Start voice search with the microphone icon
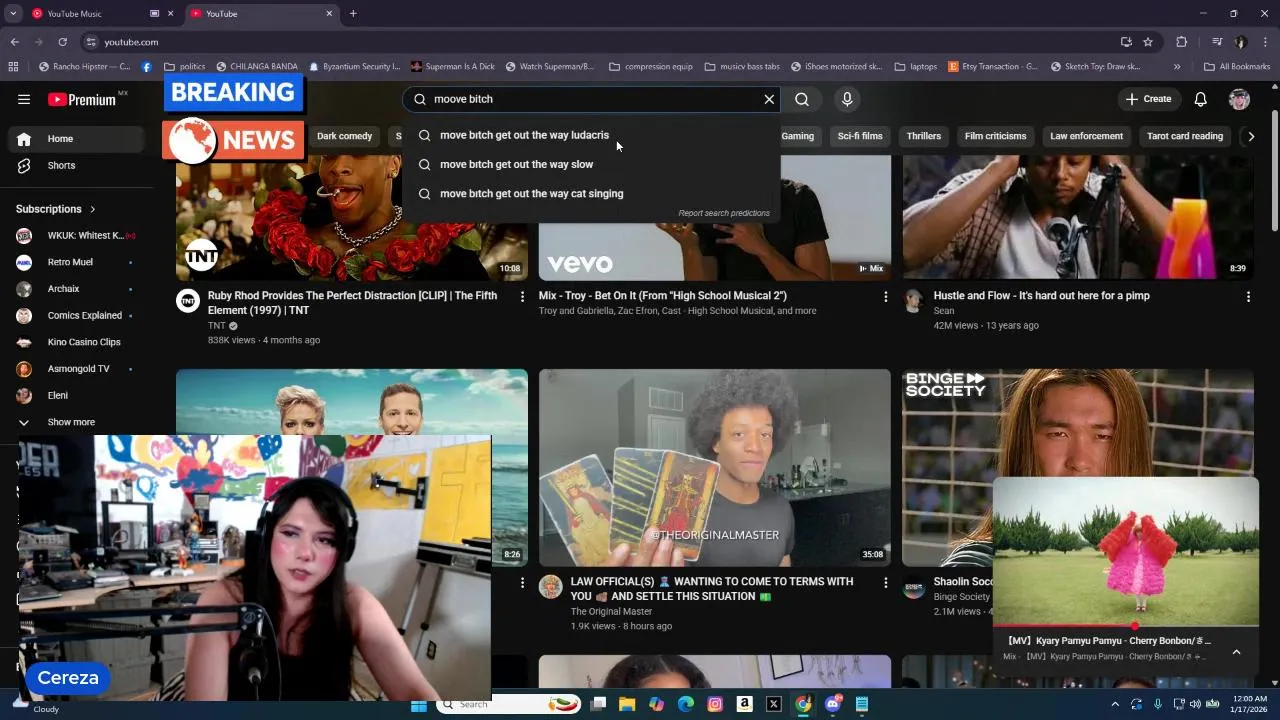Screen dimensions: 1280x720 pos(847,99)
